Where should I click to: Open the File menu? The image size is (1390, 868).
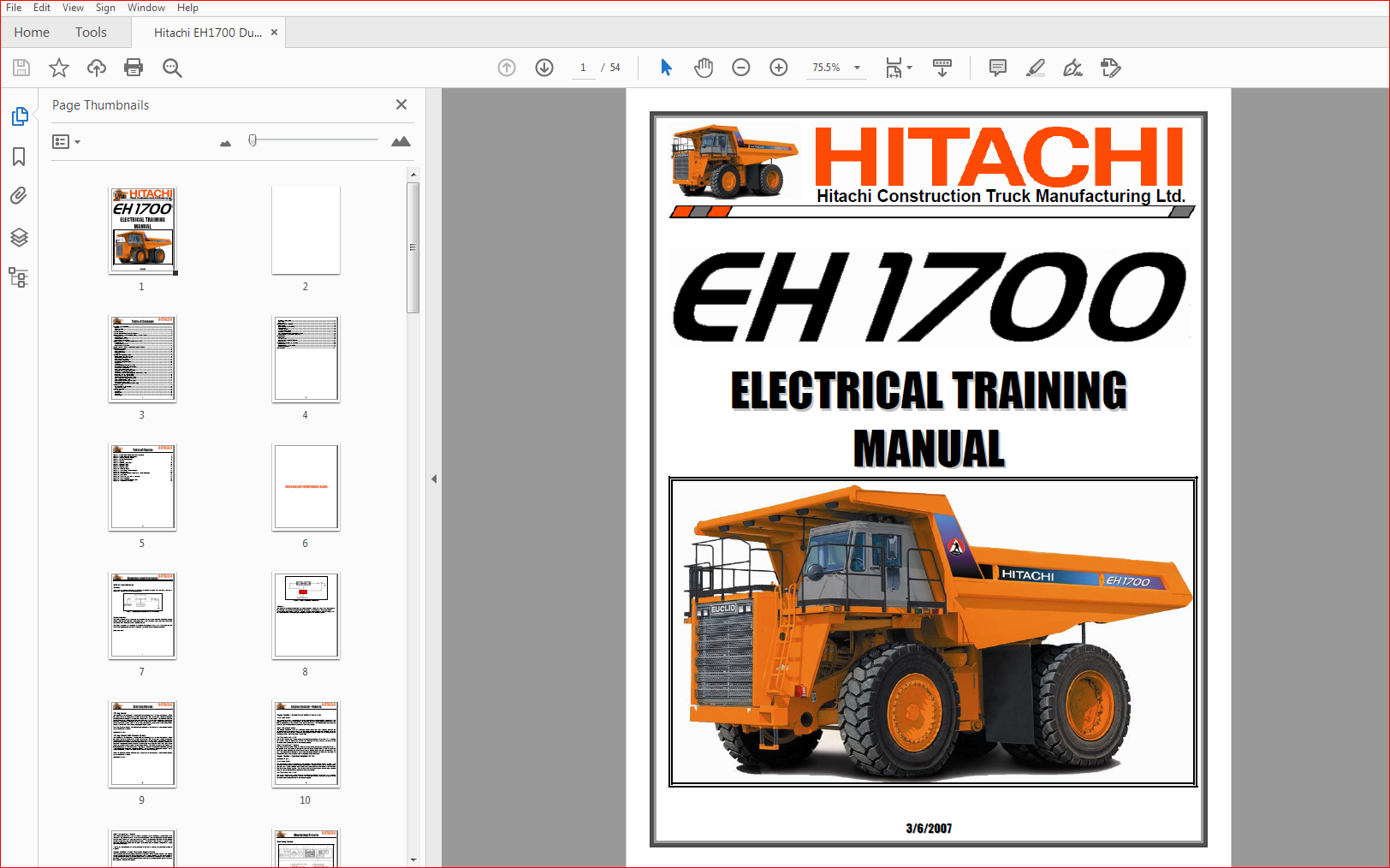pyautogui.click(x=14, y=8)
